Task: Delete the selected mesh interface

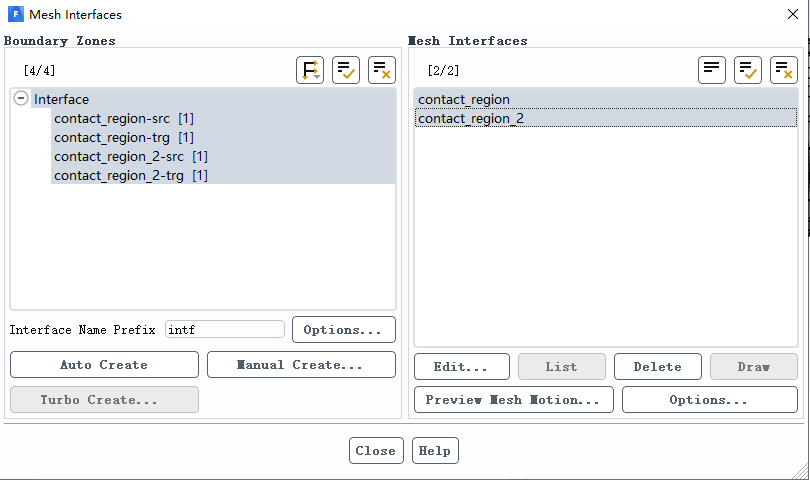Action: coord(657,367)
